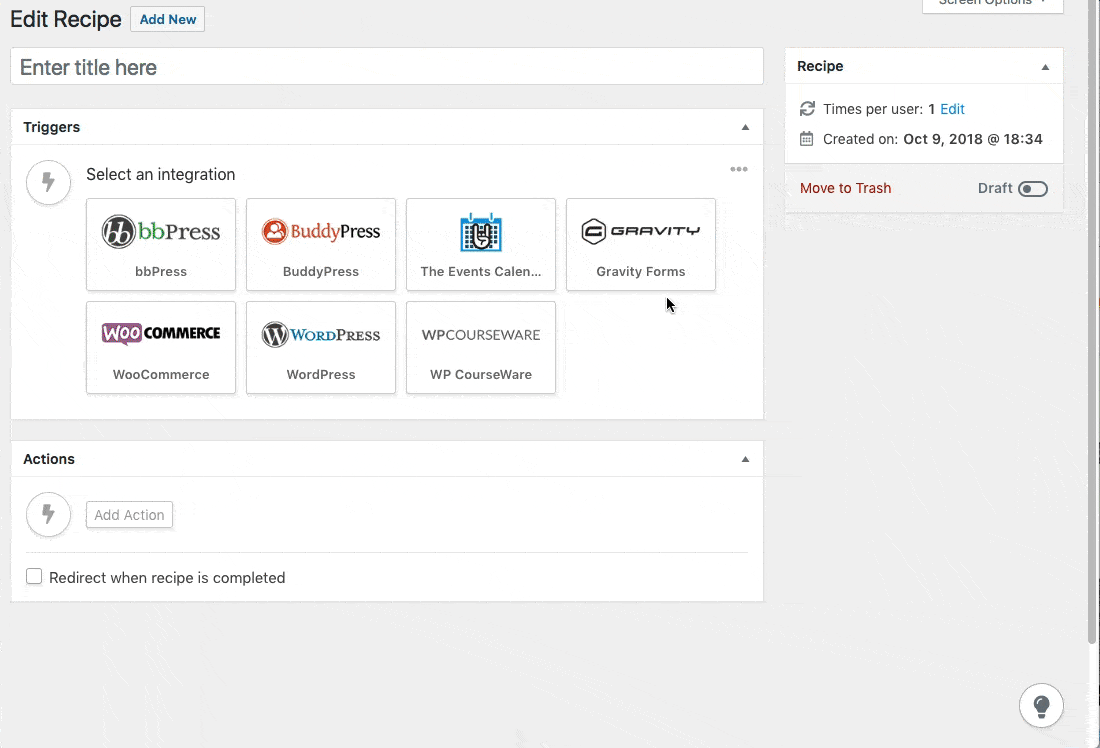Select the WP CourseWare integration
This screenshot has height=748, width=1100.
(x=481, y=347)
